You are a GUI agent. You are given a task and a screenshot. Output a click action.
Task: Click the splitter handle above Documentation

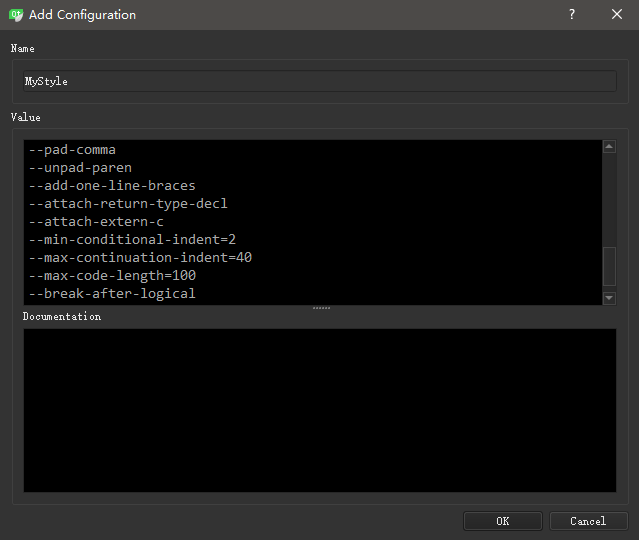(x=320, y=308)
